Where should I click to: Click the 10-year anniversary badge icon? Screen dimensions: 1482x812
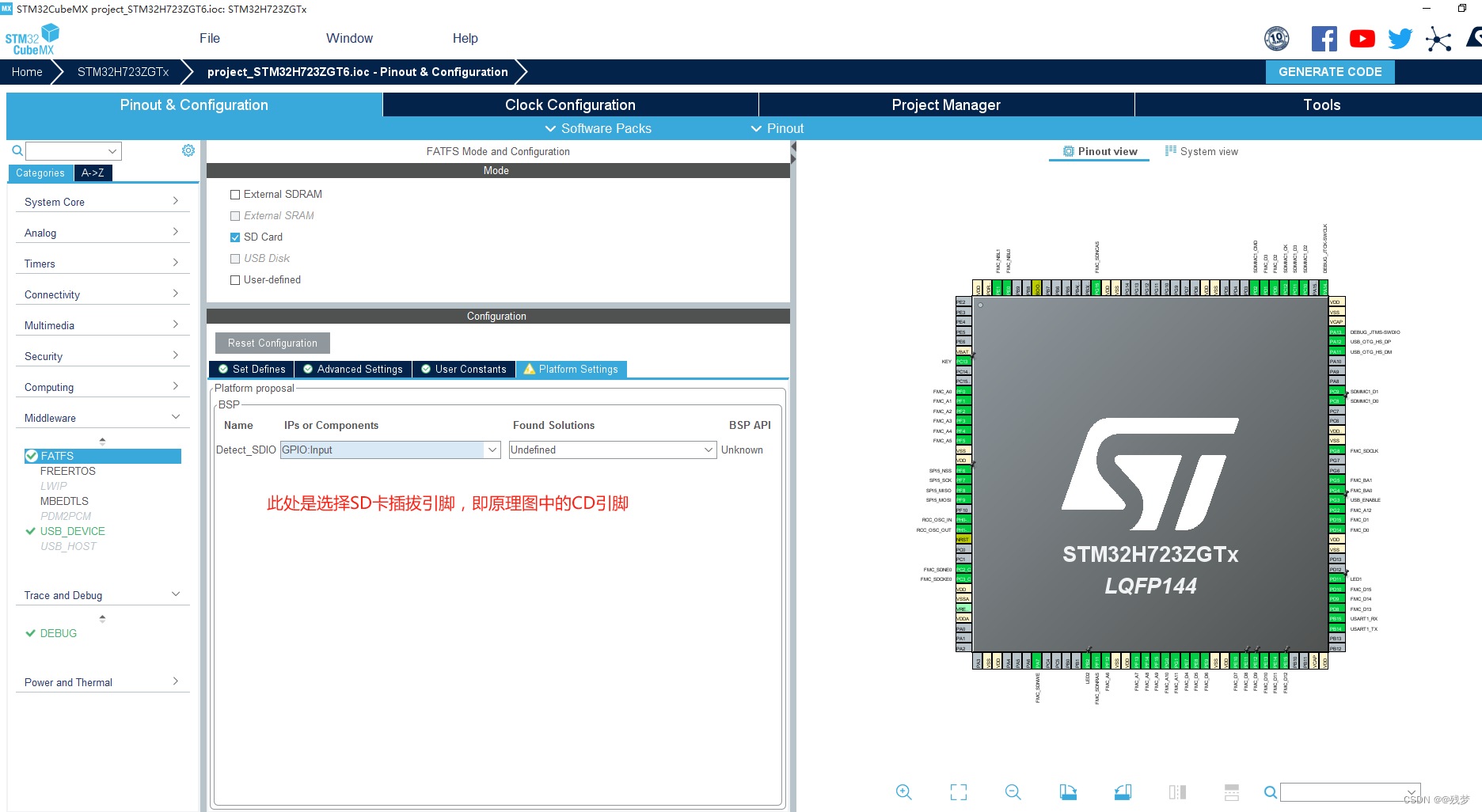tap(1276, 38)
